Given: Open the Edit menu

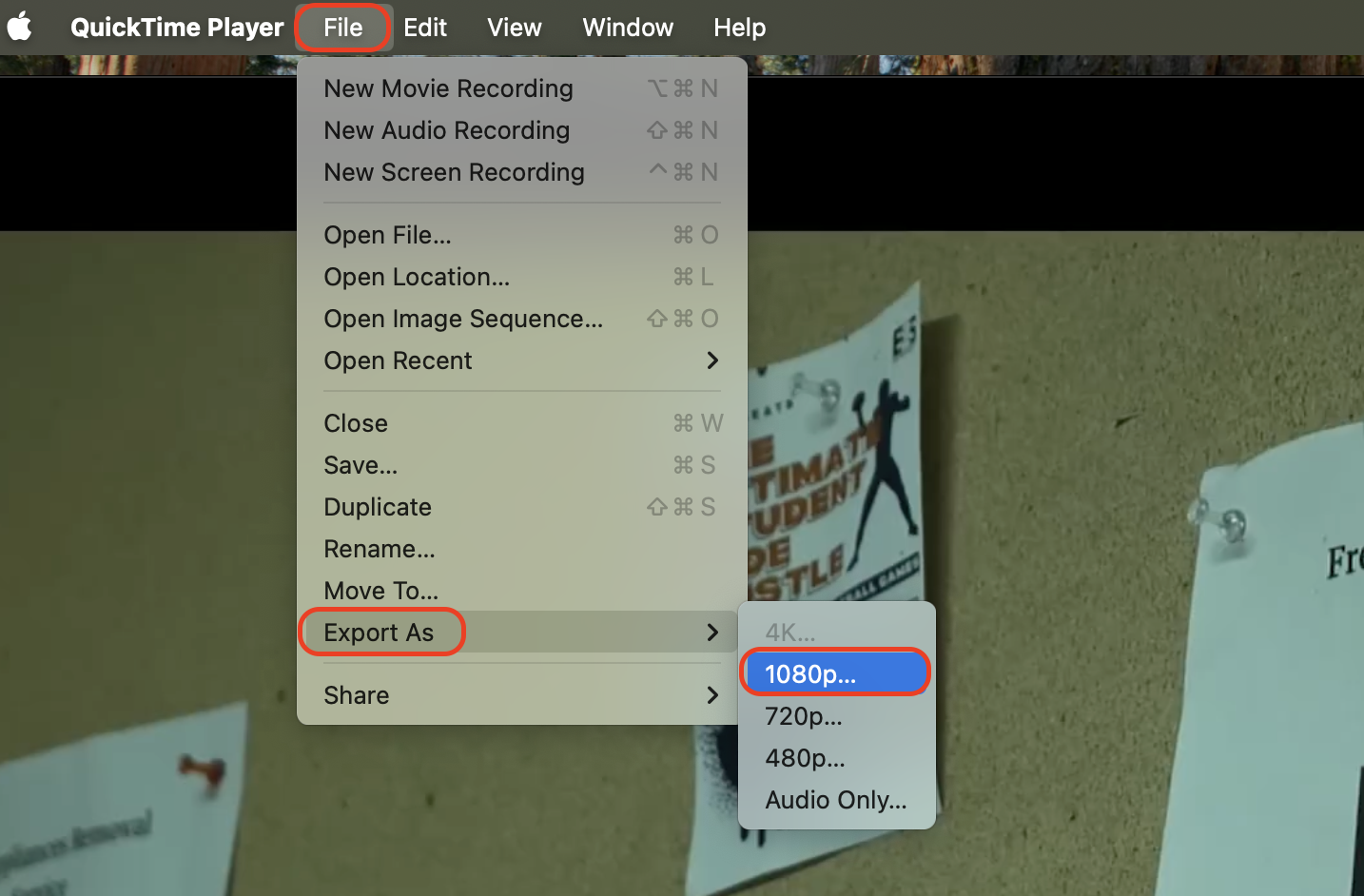Looking at the screenshot, I should point(425,28).
